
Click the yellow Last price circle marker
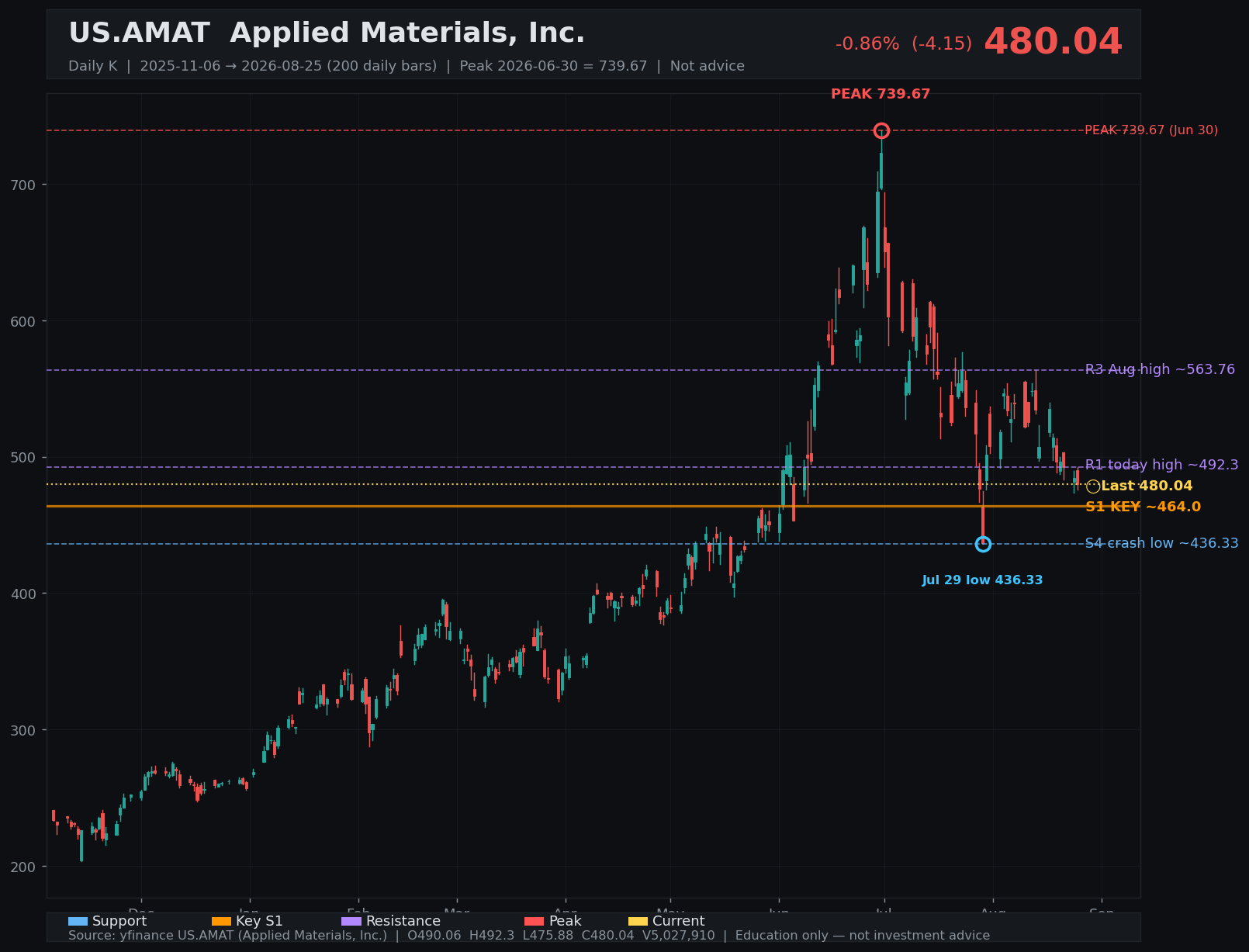[1093, 486]
